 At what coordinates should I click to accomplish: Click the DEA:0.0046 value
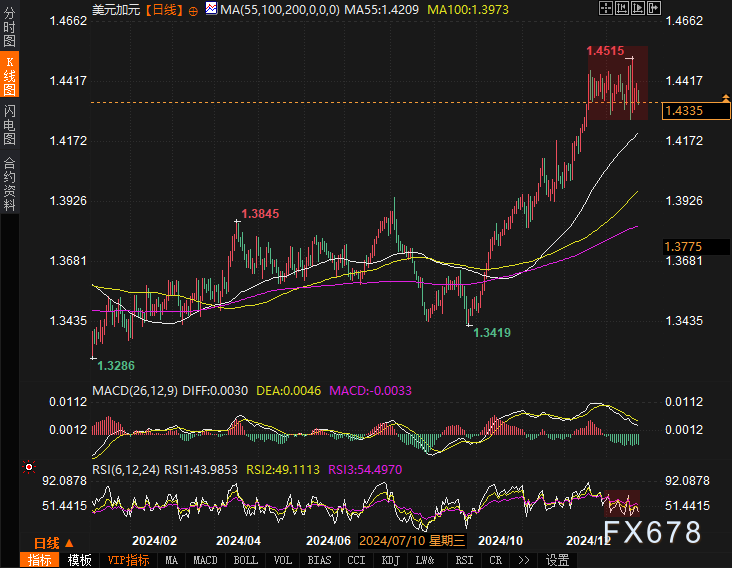click(289, 391)
